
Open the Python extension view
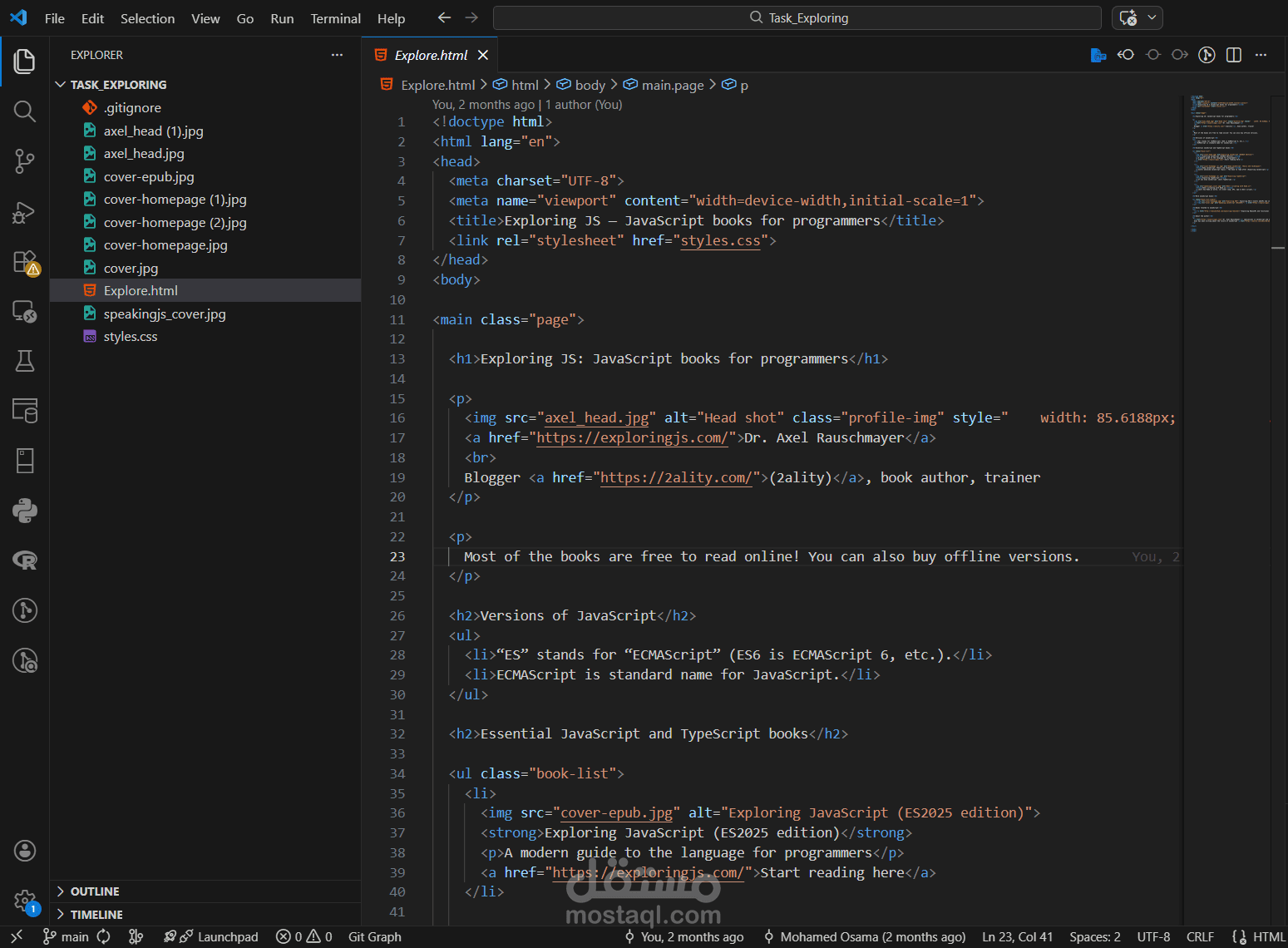click(25, 511)
